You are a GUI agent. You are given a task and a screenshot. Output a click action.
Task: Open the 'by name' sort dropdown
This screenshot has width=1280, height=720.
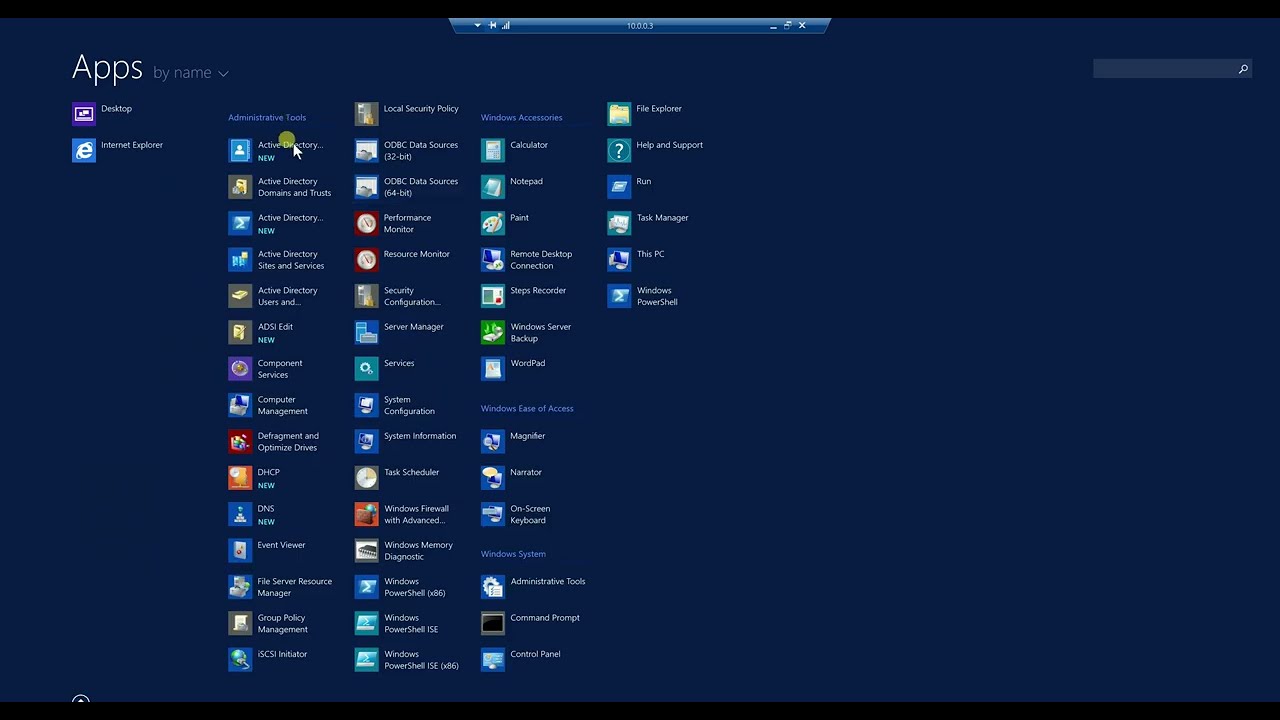coord(191,72)
